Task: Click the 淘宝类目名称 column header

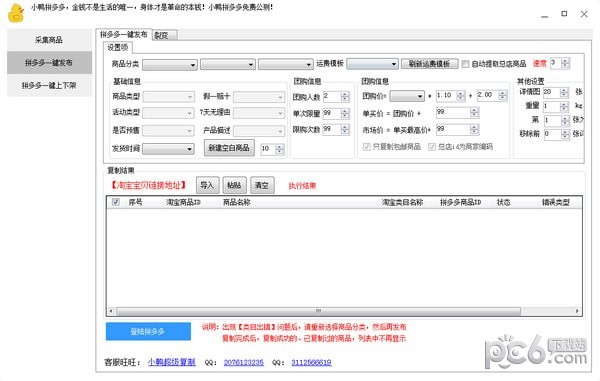Action: [x=402, y=202]
